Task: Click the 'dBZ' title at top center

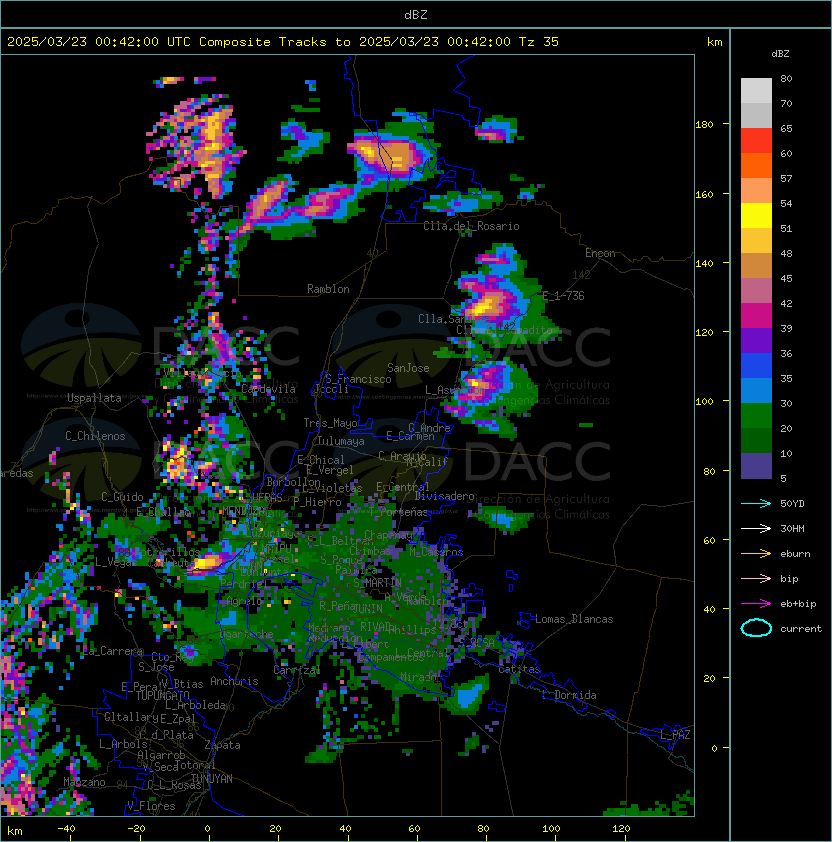Action: point(416,15)
